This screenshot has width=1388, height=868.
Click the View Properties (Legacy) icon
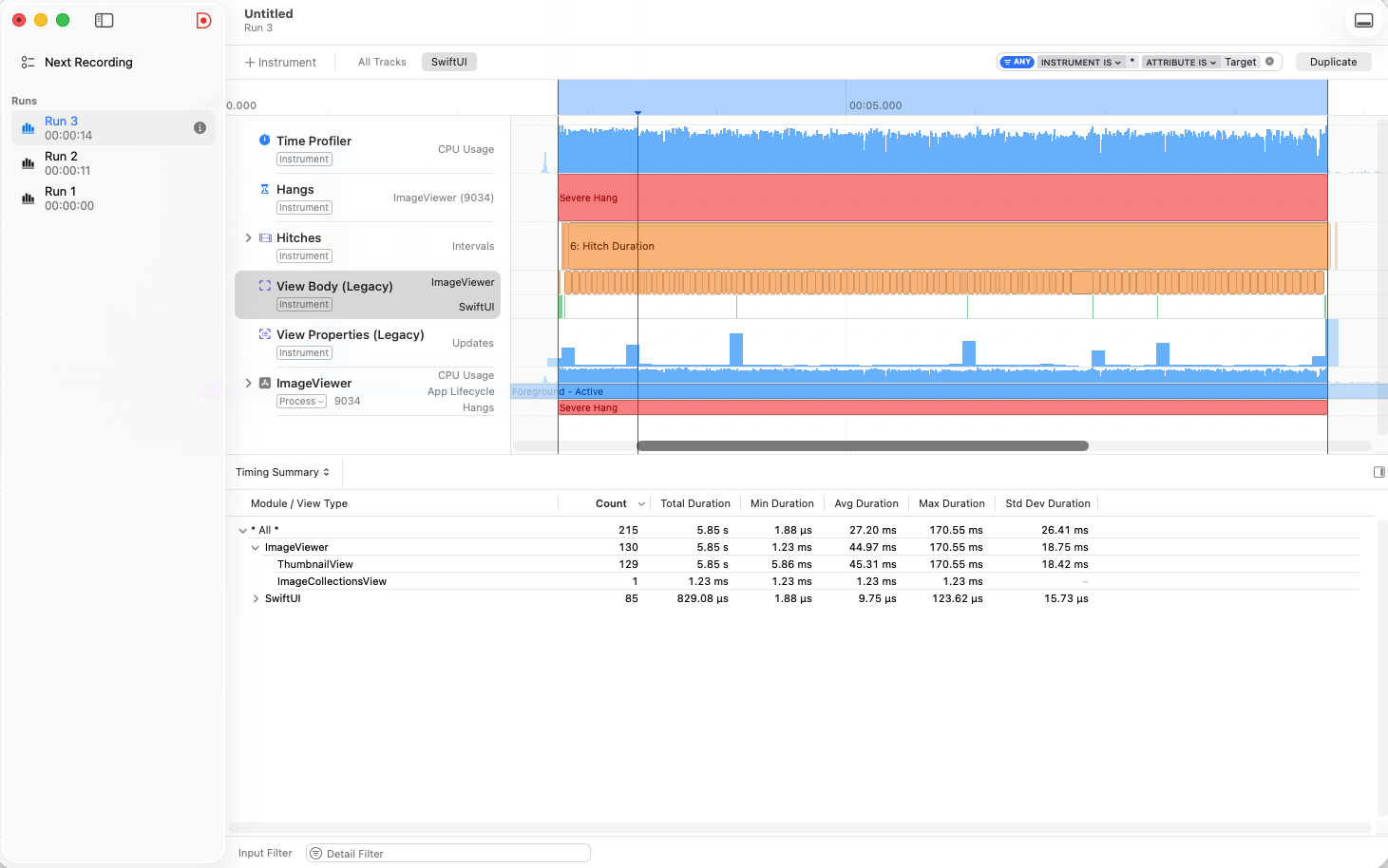[x=265, y=333]
